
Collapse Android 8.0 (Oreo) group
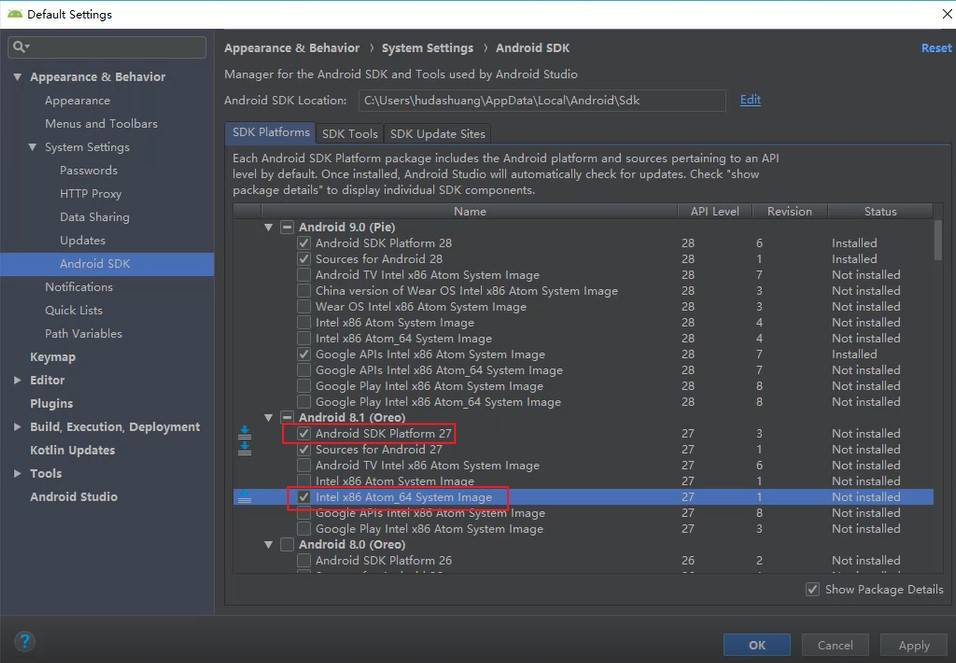point(268,544)
